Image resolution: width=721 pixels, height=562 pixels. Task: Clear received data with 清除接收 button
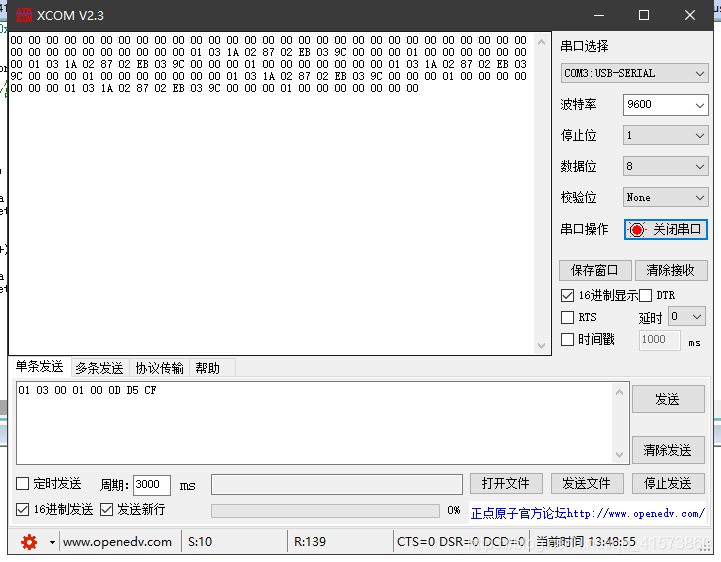coord(670,270)
